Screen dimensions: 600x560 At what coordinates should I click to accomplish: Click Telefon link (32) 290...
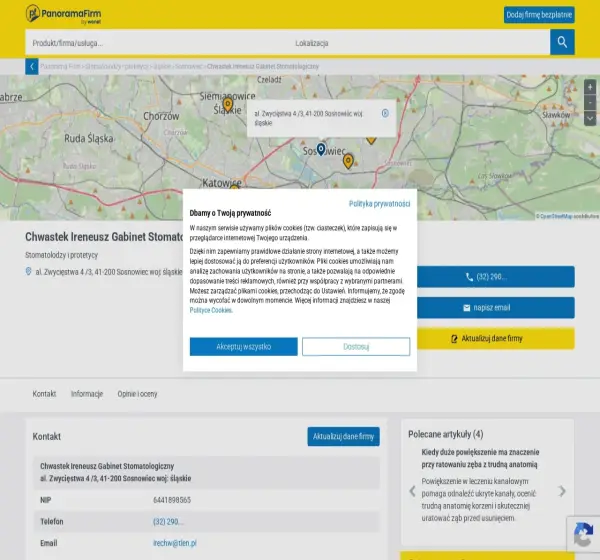(x=168, y=521)
